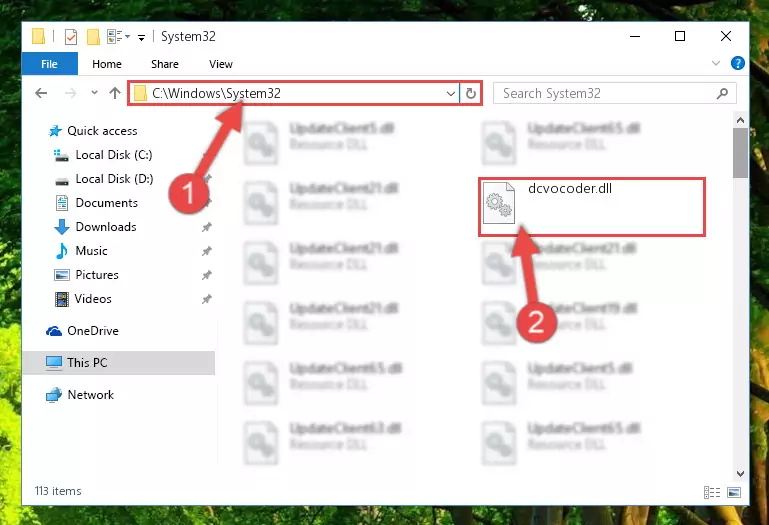Switch to Details view in status bar

point(712,492)
